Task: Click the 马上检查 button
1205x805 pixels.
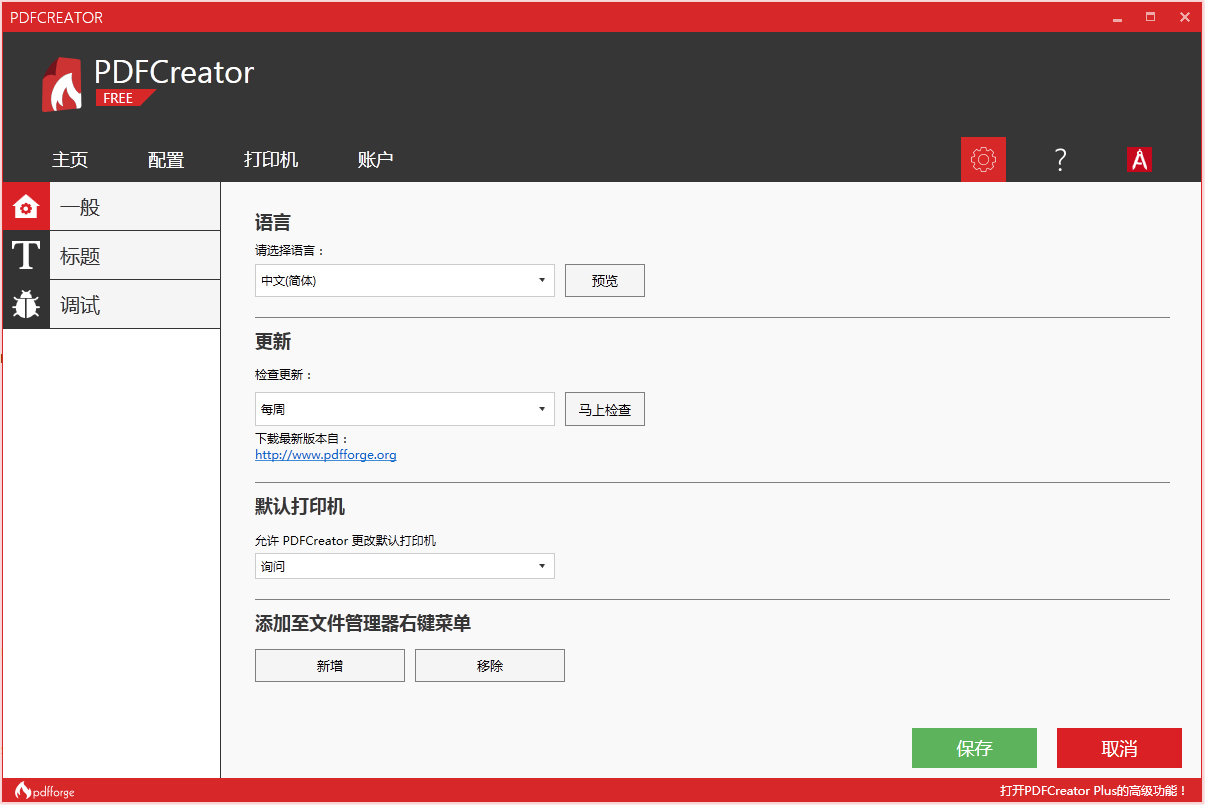Action: point(605,409)
